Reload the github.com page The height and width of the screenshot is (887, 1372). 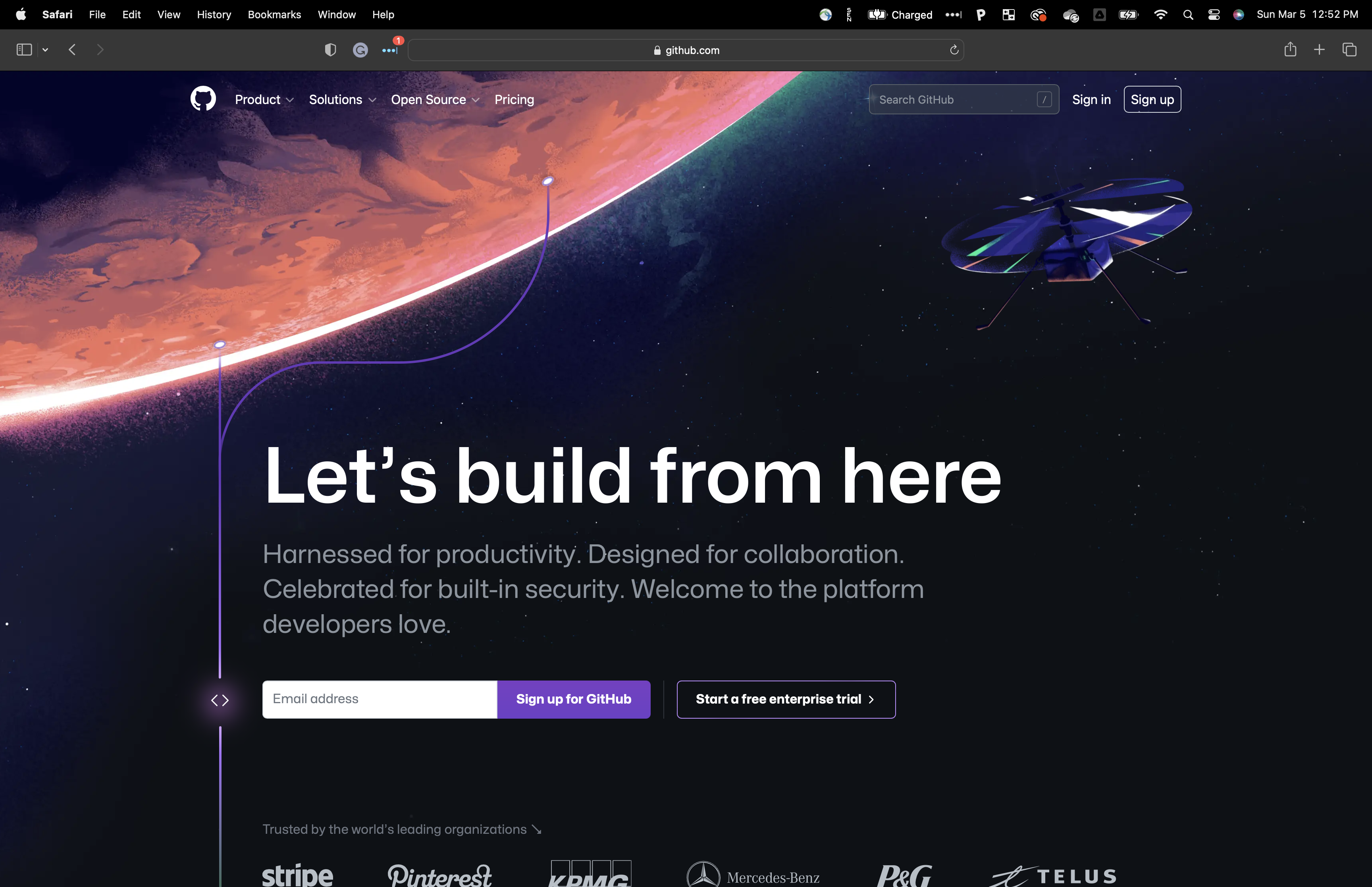[x=954, y=50]
